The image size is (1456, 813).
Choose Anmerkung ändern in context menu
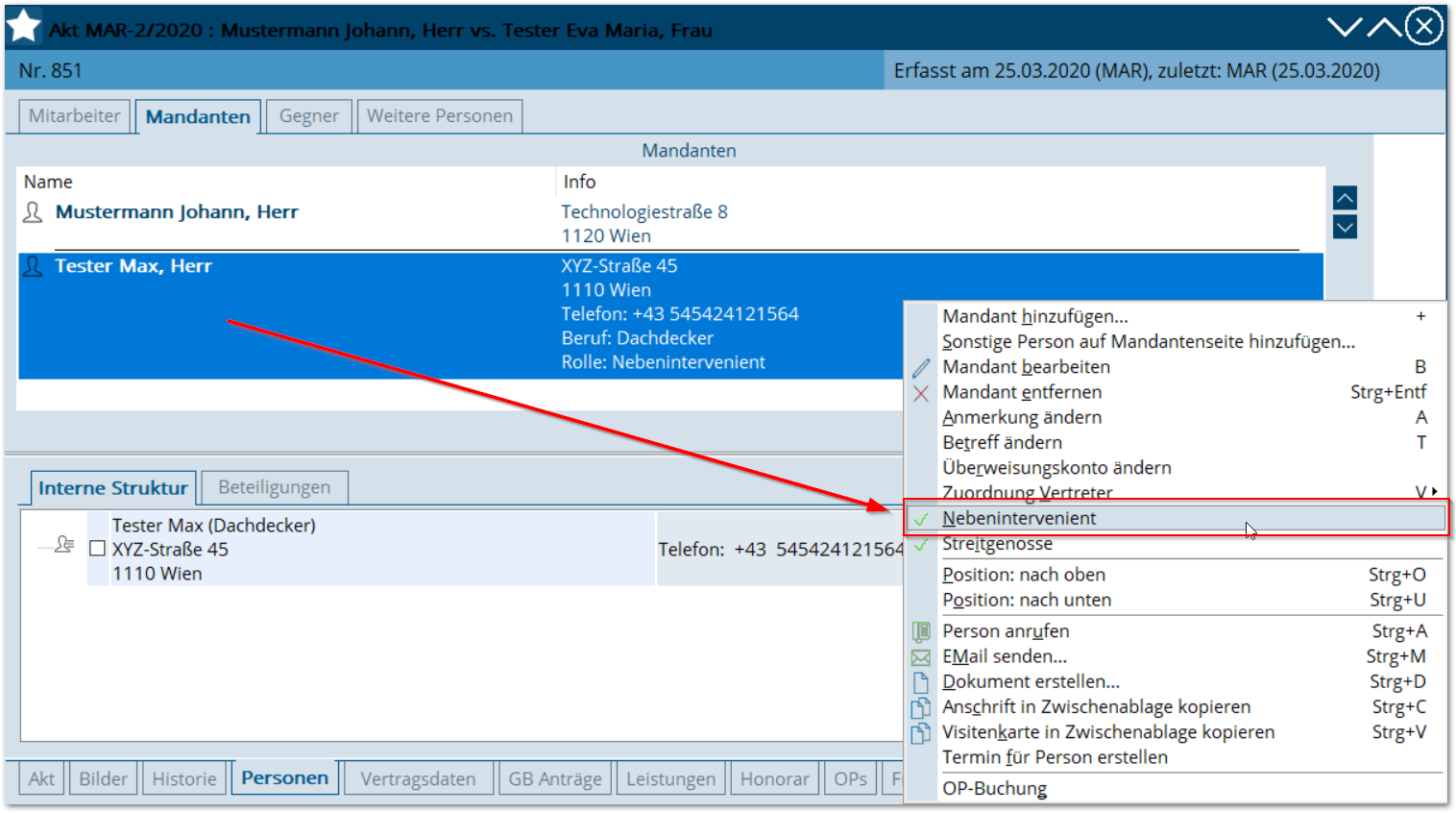point(1177,417)
